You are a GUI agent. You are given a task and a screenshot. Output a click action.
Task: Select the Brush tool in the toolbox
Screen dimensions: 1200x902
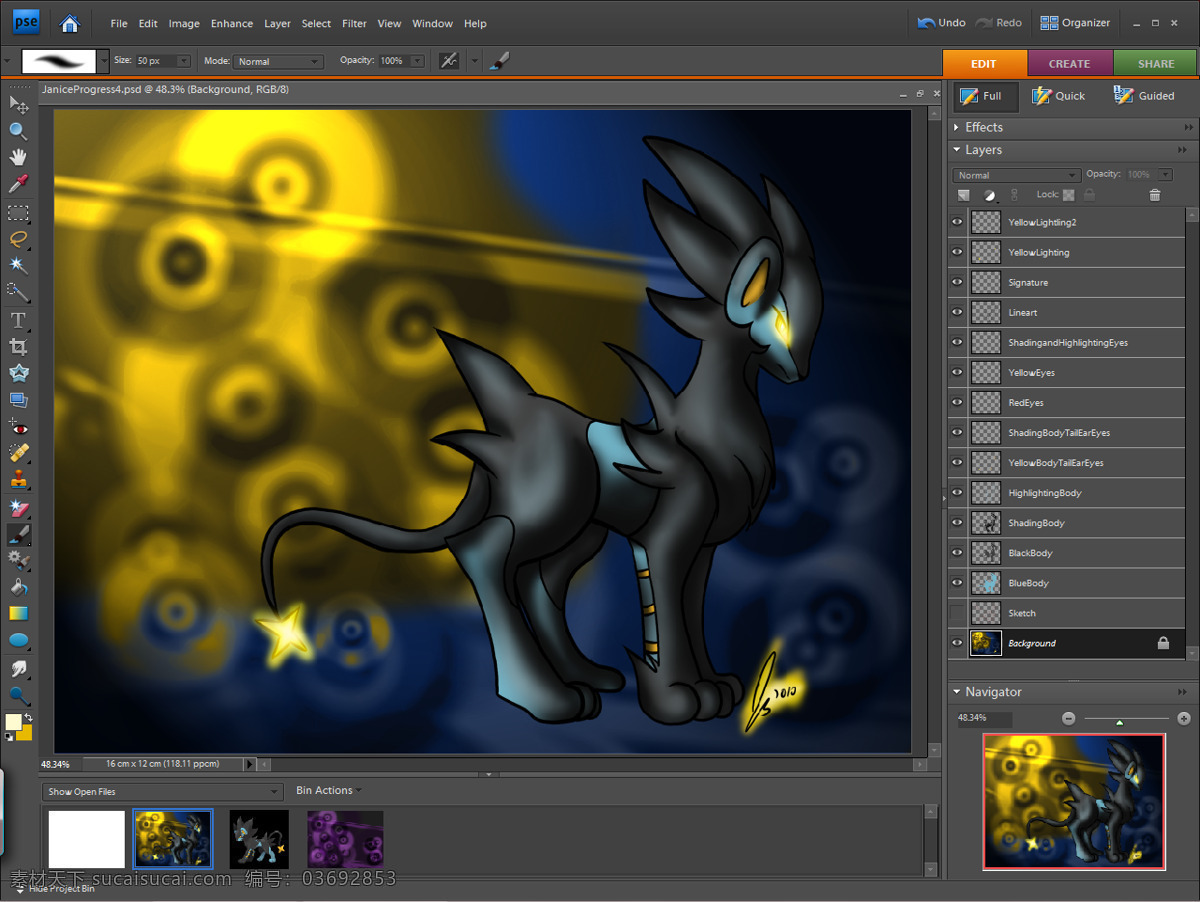pos(18,534)
